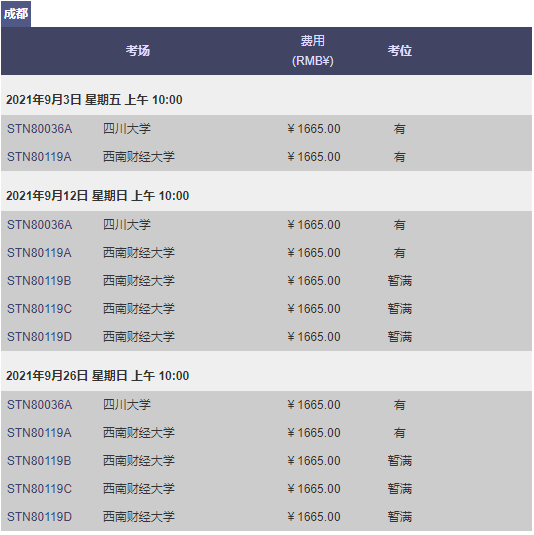
Task: Click ¥1665.00 fee of STN80119D September 26
Action: [314, 517]
